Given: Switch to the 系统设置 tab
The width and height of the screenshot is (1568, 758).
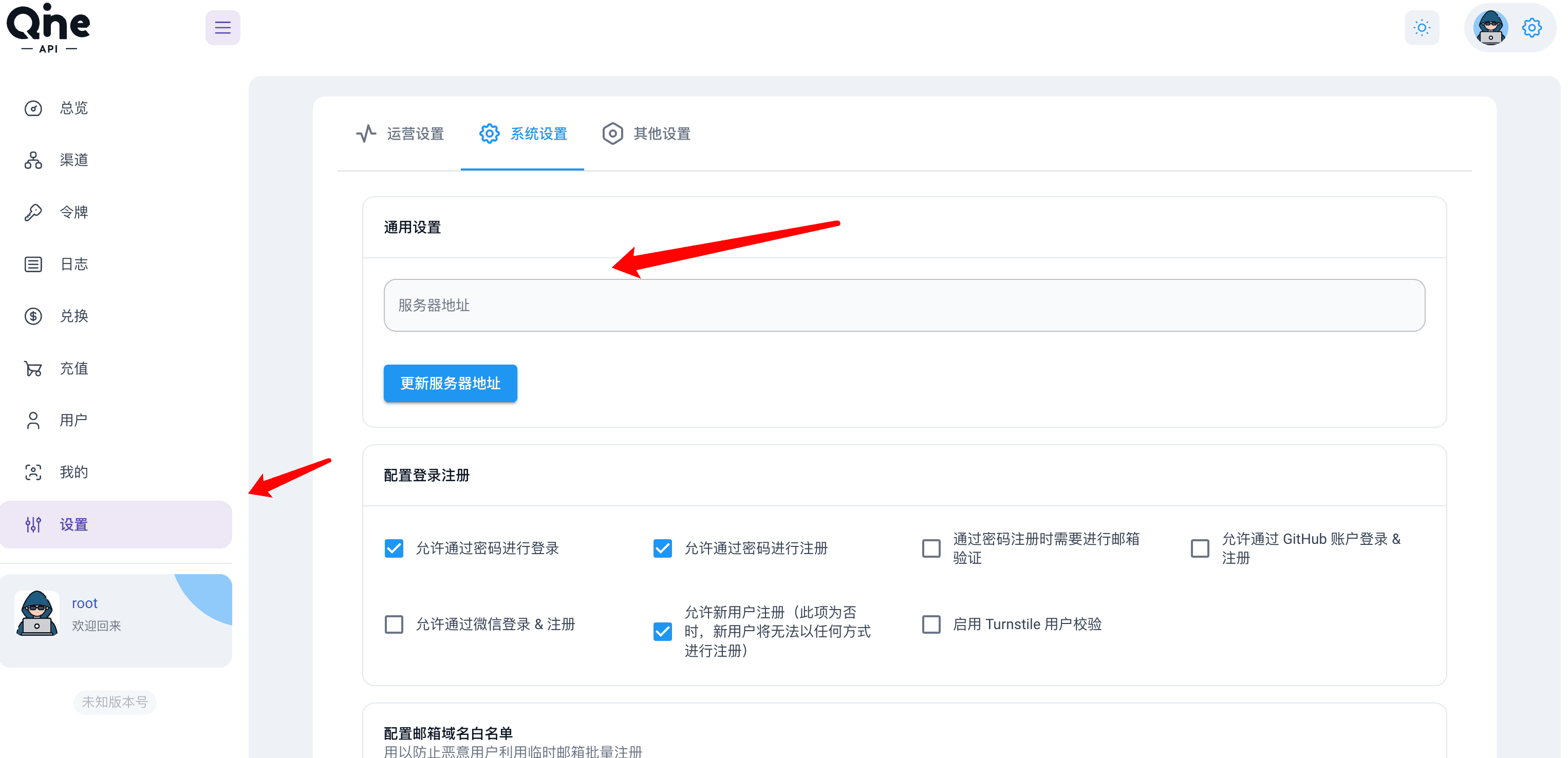Looking at the screenshot, I should point(522,134).
